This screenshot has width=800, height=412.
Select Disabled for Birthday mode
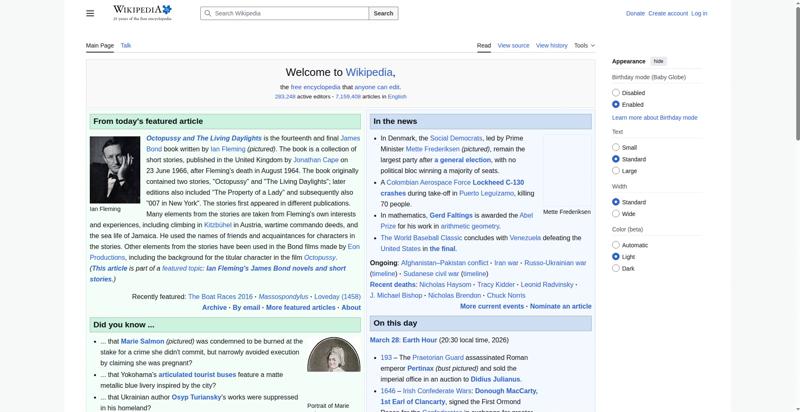(x=616, y=93)
